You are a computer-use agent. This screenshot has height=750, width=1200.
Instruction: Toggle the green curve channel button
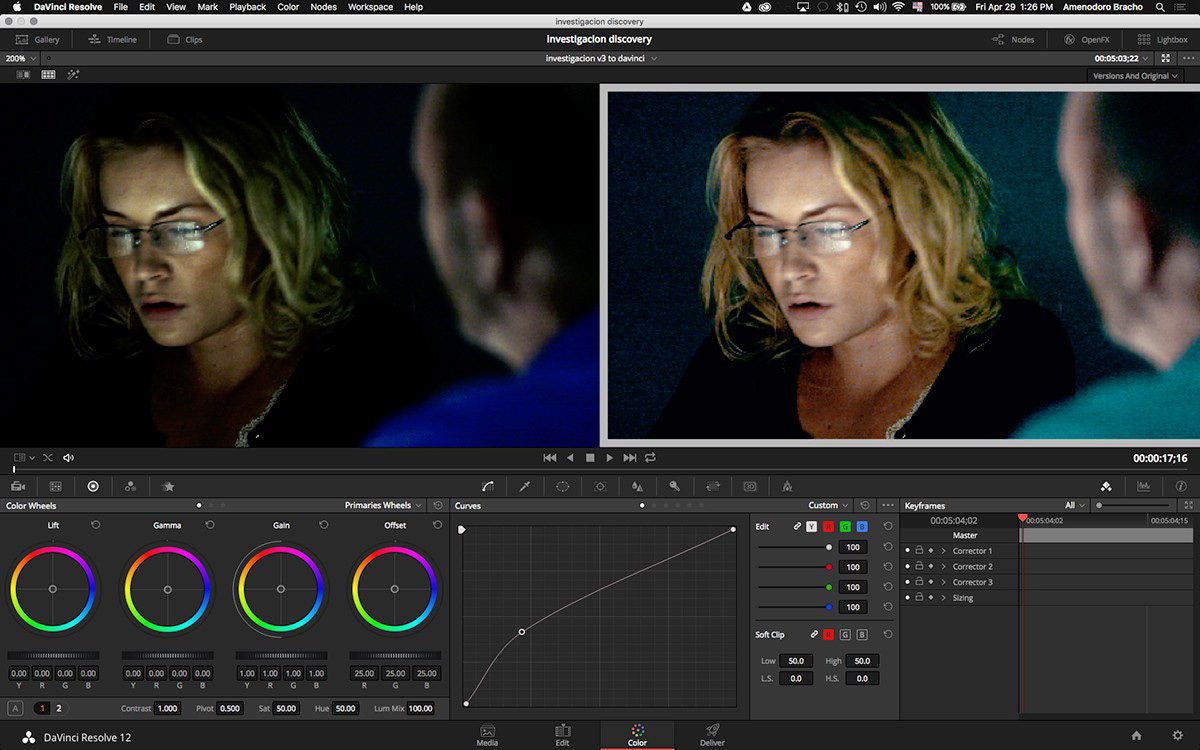(845, 526)
